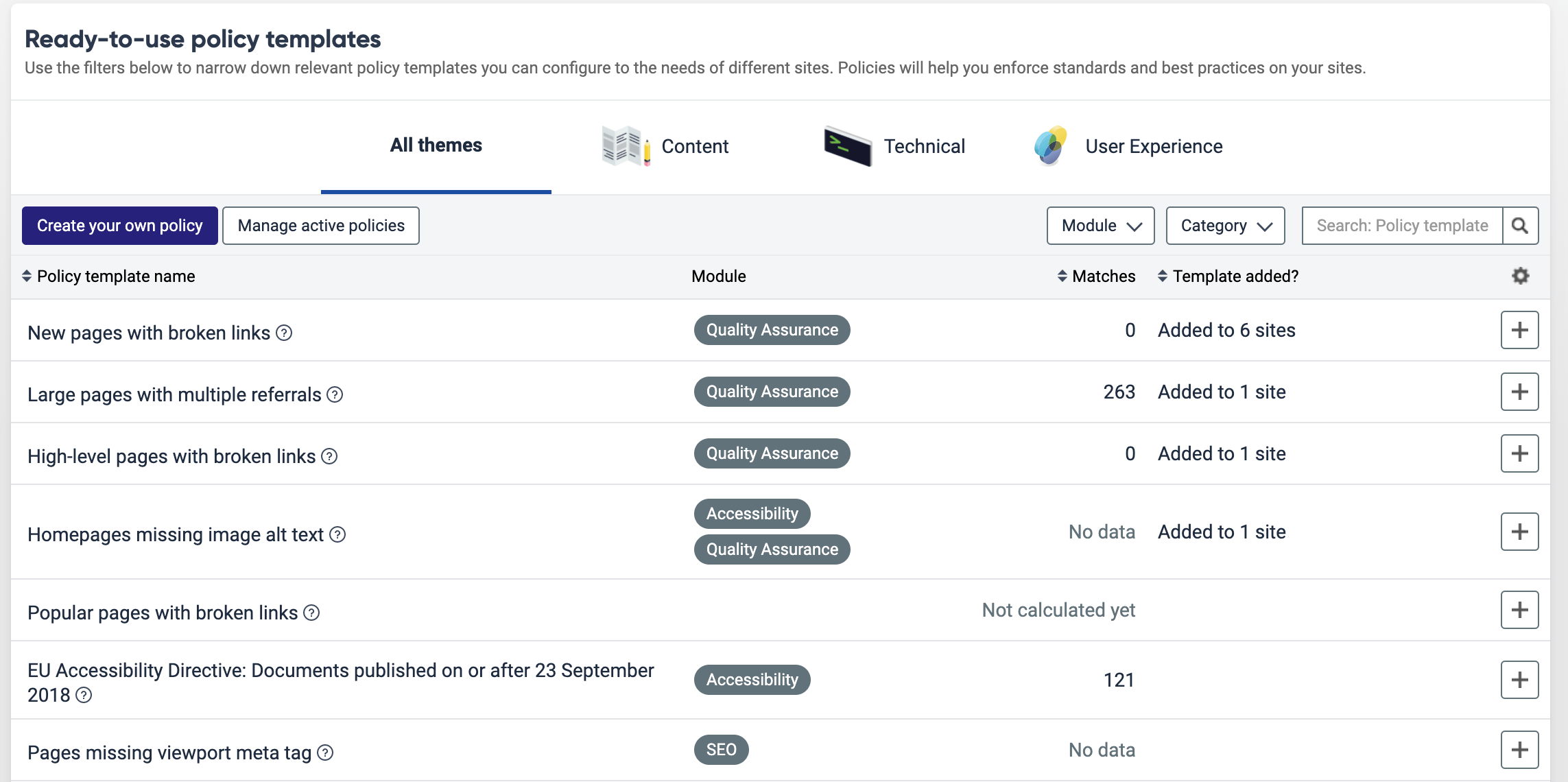Select the Technical theme tab
The width and height of the screenshot is (1568, 782).
tap(895, 146)
